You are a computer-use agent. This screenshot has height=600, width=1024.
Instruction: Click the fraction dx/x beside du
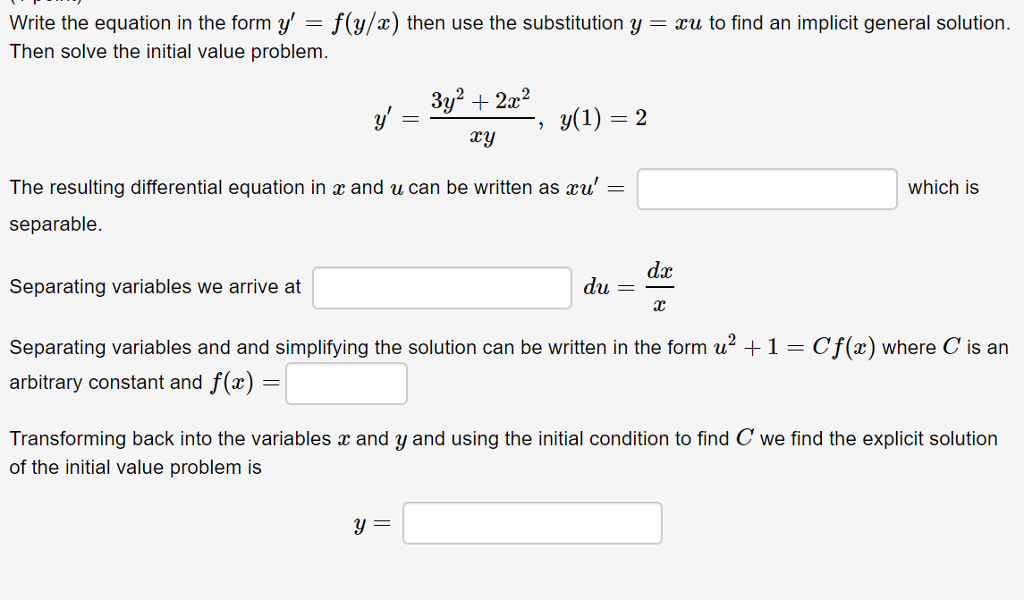click(x=663, y=285)
